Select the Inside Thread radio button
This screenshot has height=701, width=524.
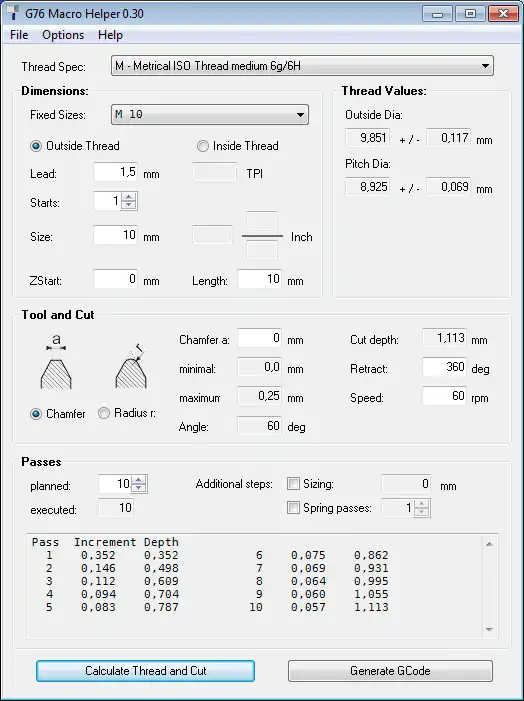(x=203, y=146)
